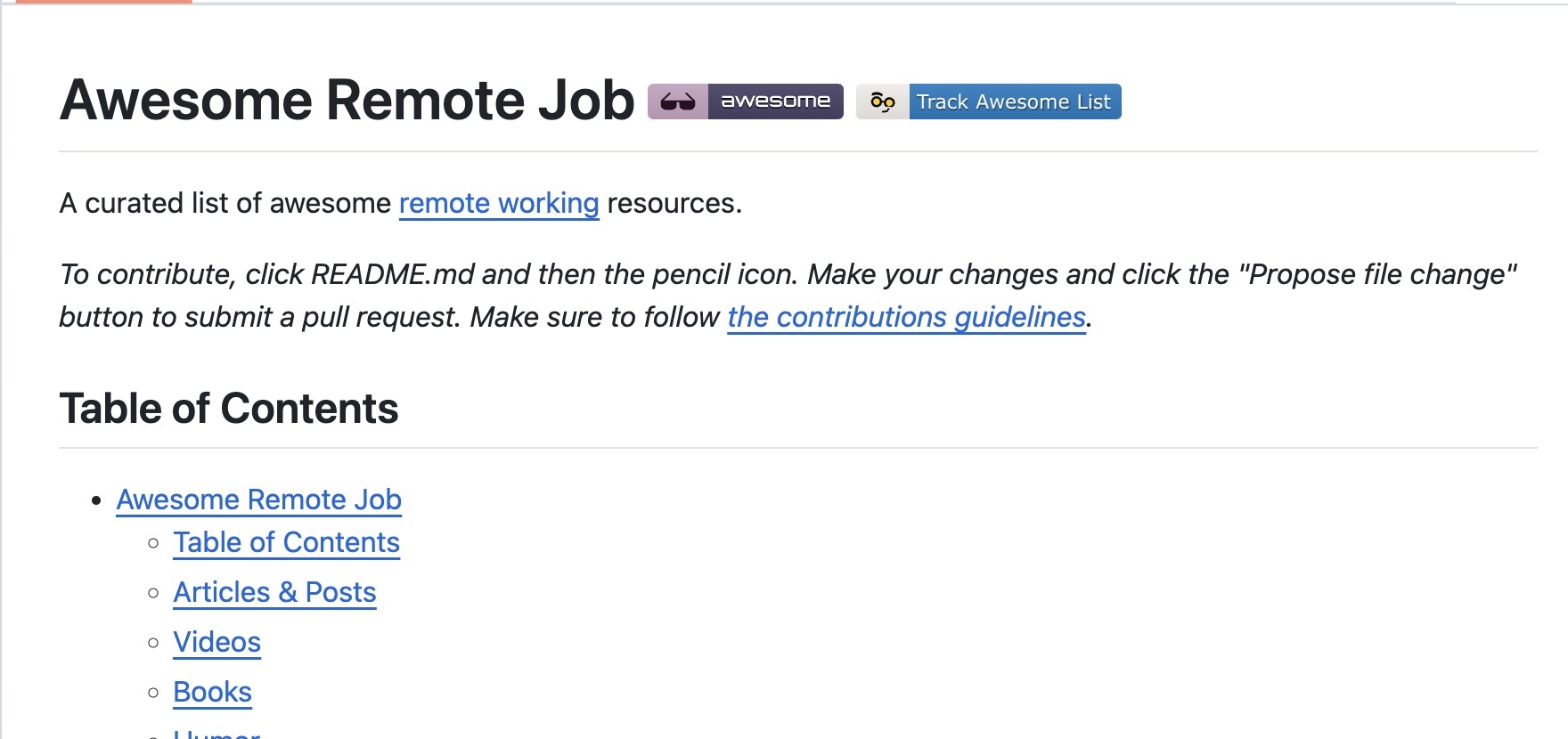Click the eyes icon on the Track Awesome List badge
The image size is (1568, 739).
(x=883, y=102)
